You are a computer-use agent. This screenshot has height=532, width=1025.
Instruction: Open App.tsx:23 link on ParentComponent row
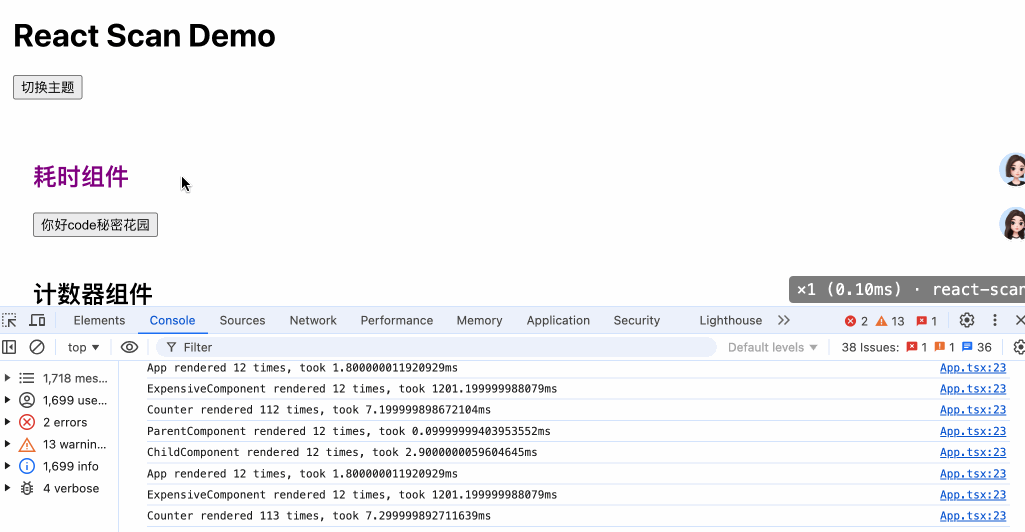tap(973, 431)
